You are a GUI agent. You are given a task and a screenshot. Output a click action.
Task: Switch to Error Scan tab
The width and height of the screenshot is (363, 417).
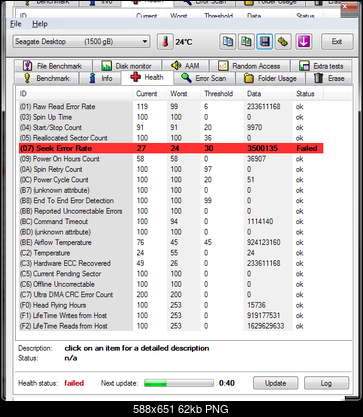pos(204,78)
